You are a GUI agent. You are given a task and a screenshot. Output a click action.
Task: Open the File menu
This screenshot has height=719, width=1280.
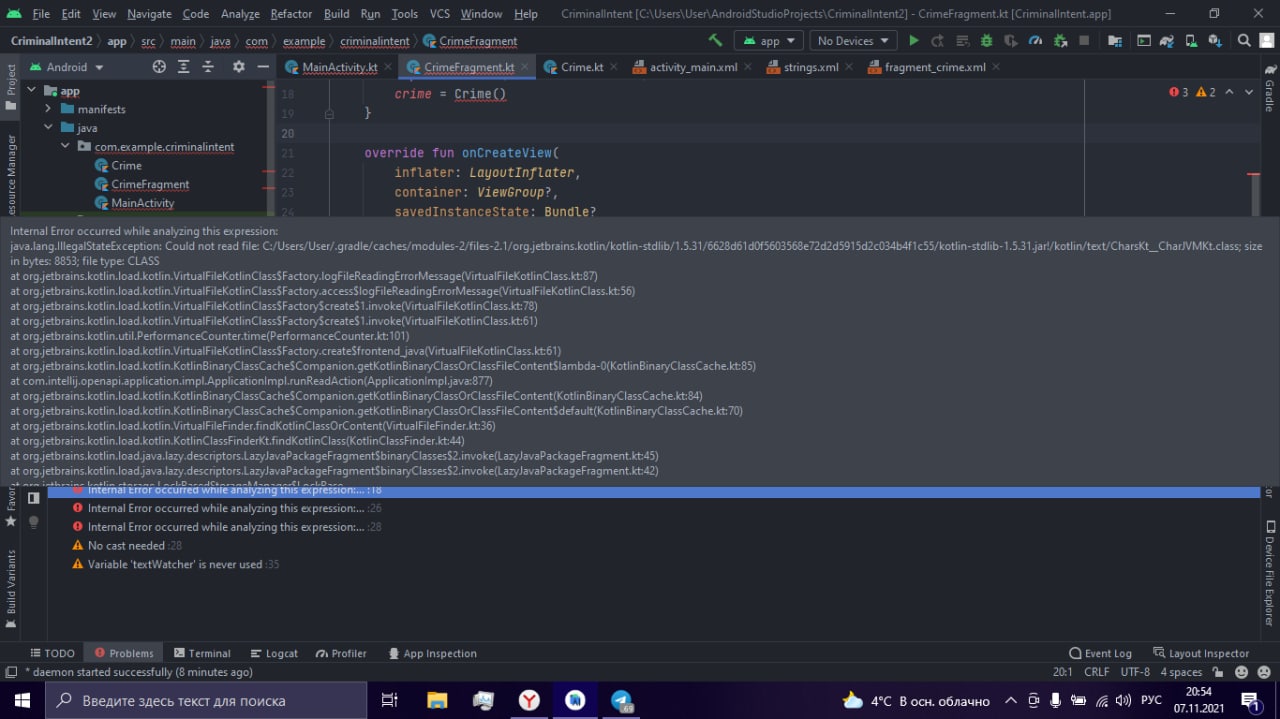[x=41, y=14]
